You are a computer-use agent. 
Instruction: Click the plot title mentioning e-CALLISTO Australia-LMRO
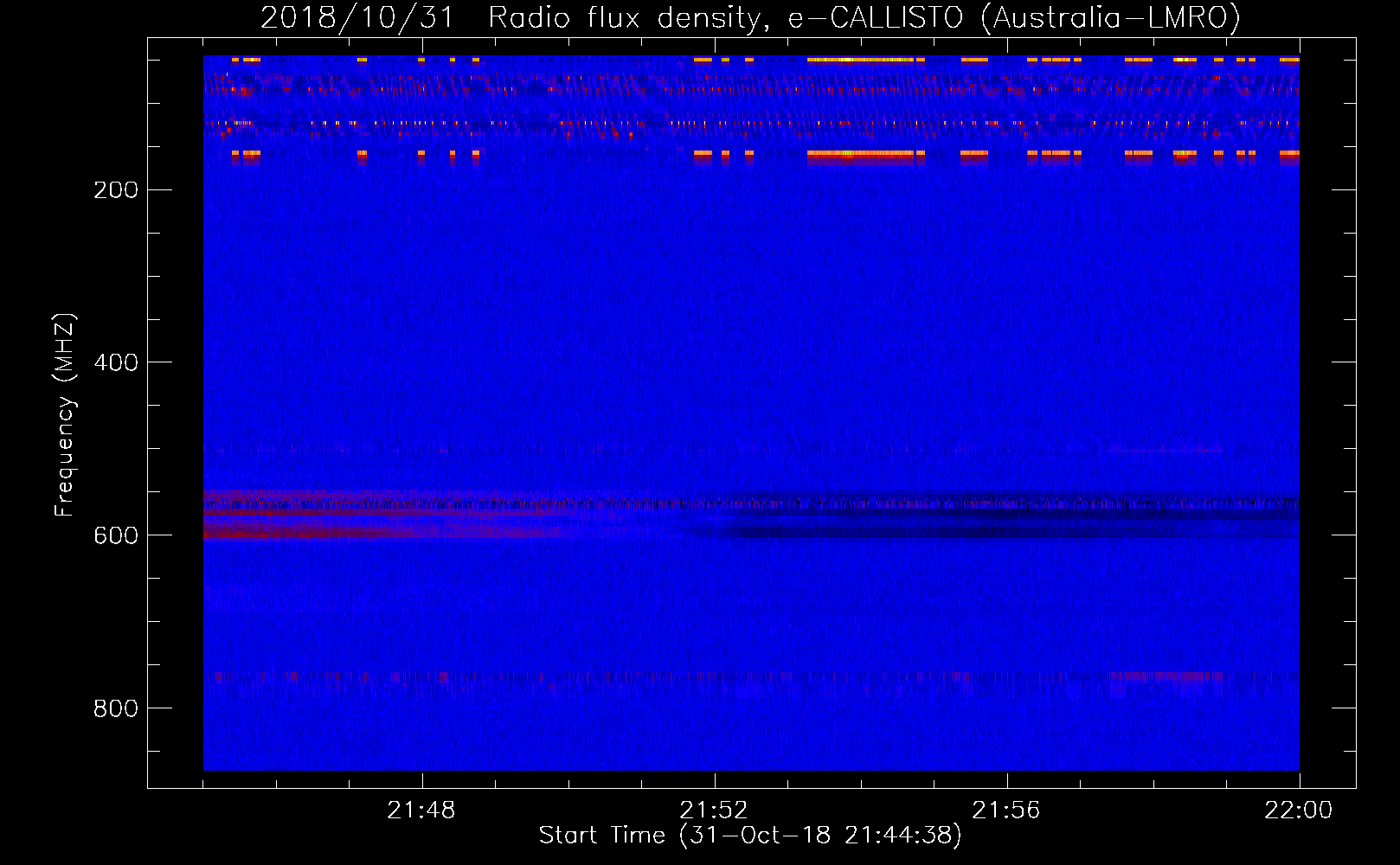(x=750, y=18)
